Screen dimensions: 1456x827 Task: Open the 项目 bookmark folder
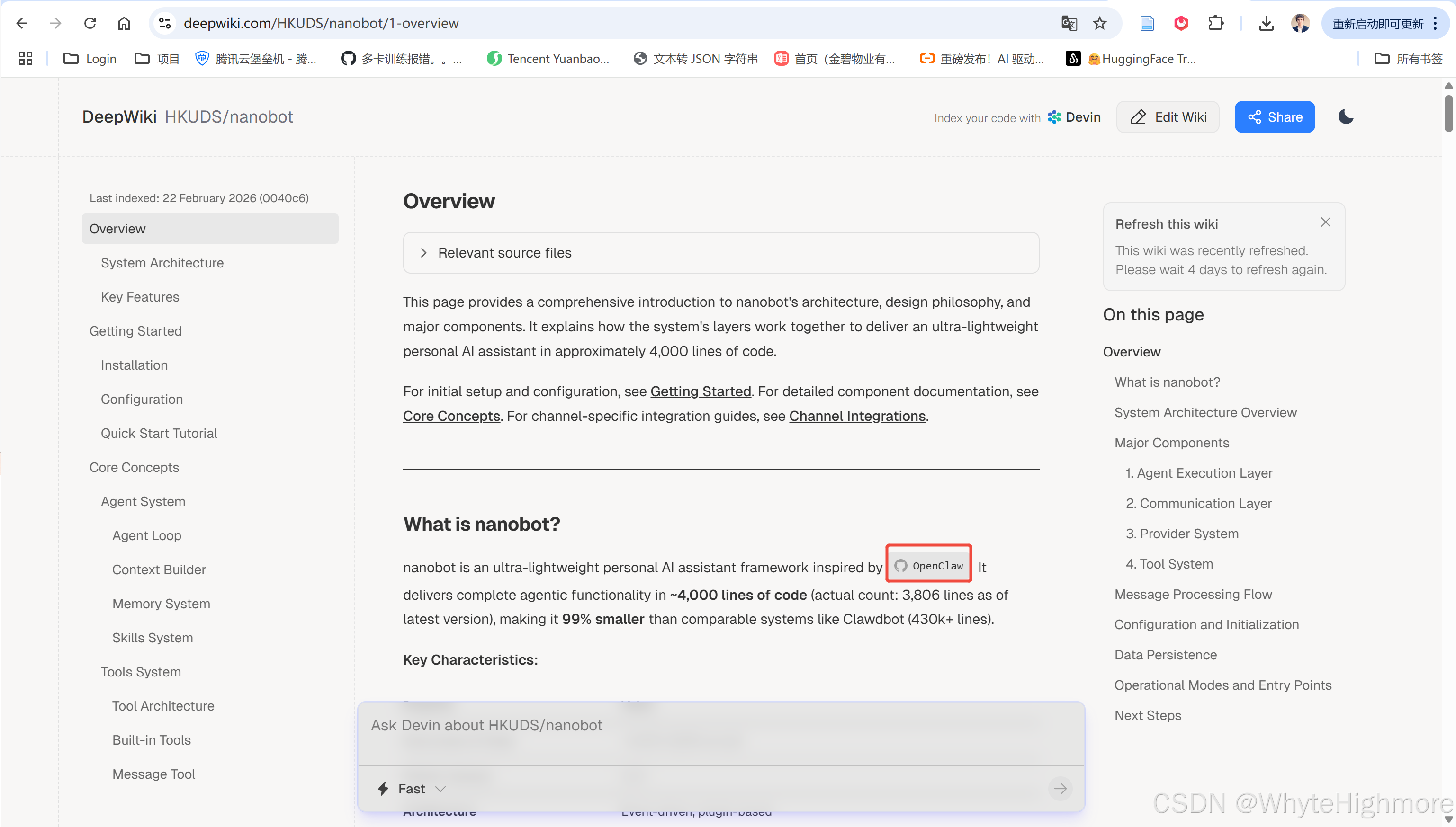[157, 59]
